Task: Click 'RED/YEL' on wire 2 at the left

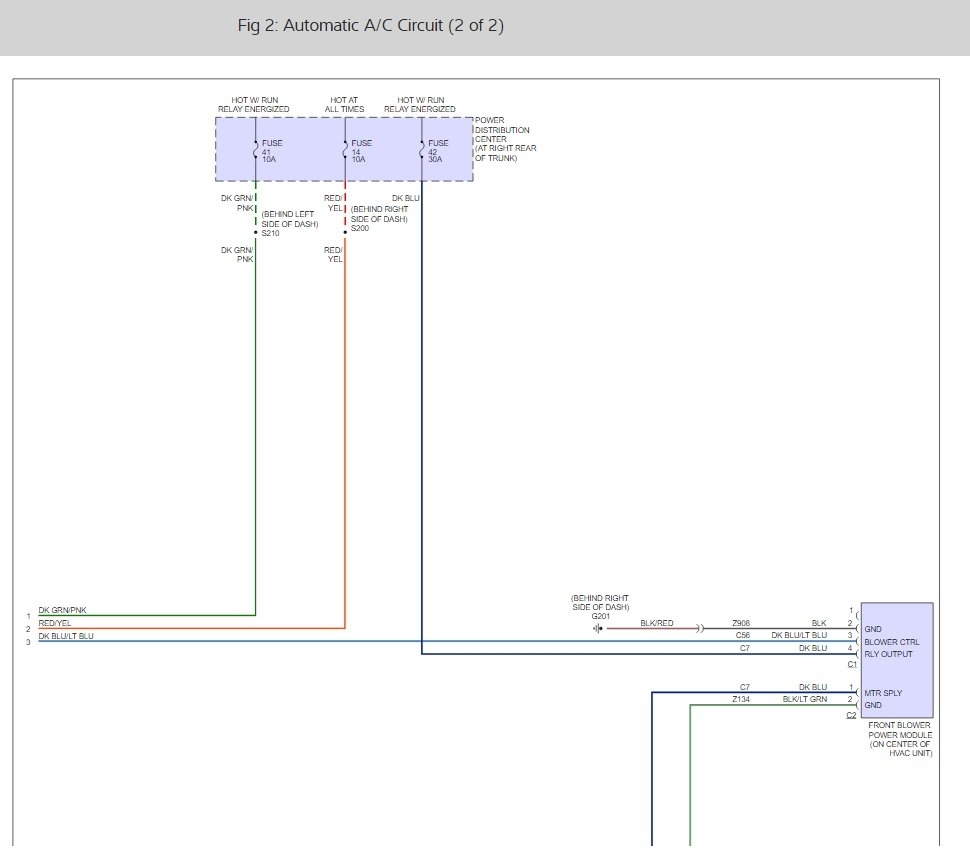Action: click(54, 623)
